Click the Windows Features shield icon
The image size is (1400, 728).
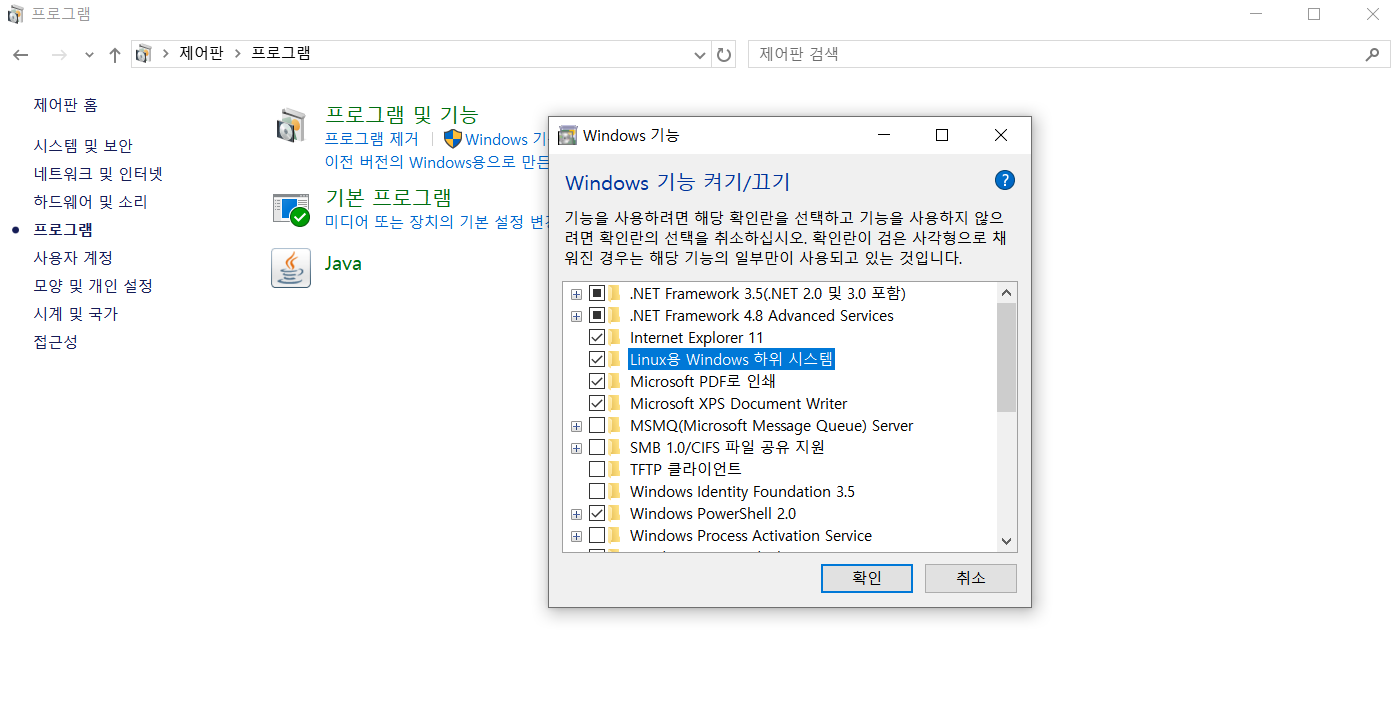coord(453,139)
